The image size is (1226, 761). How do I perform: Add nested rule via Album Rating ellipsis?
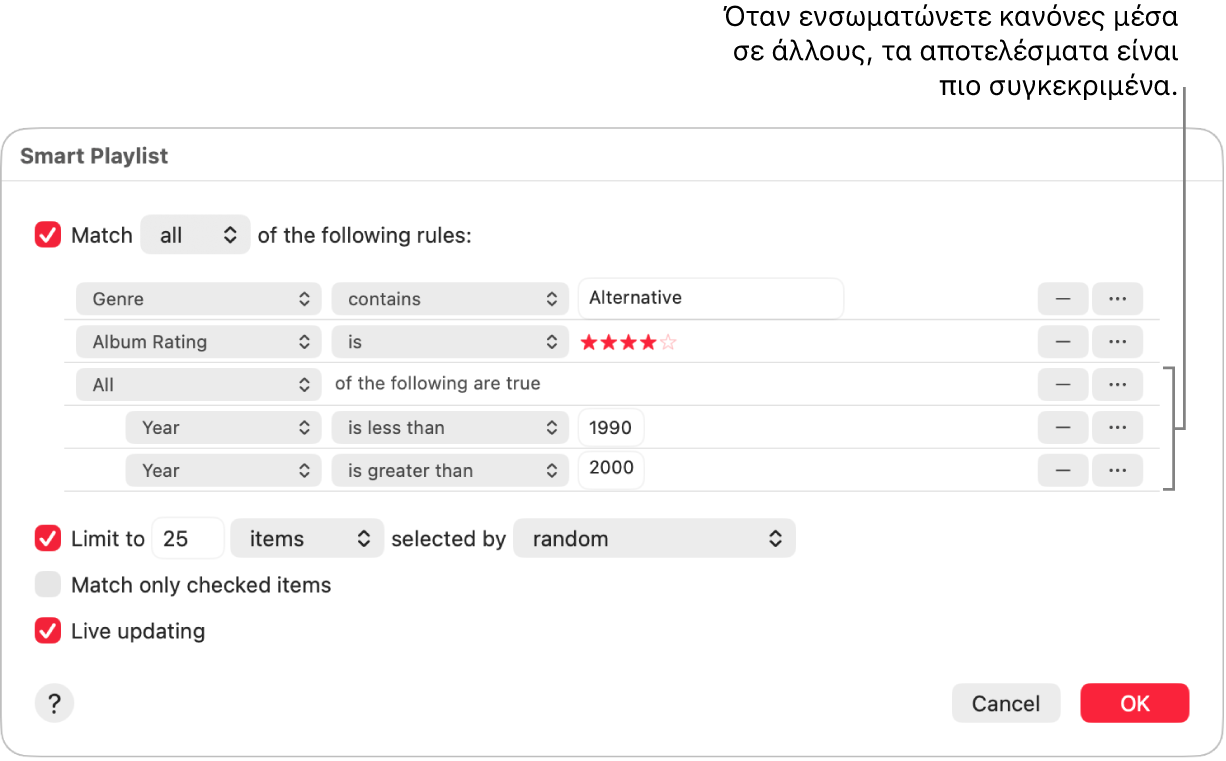[x=1117, y=342]
